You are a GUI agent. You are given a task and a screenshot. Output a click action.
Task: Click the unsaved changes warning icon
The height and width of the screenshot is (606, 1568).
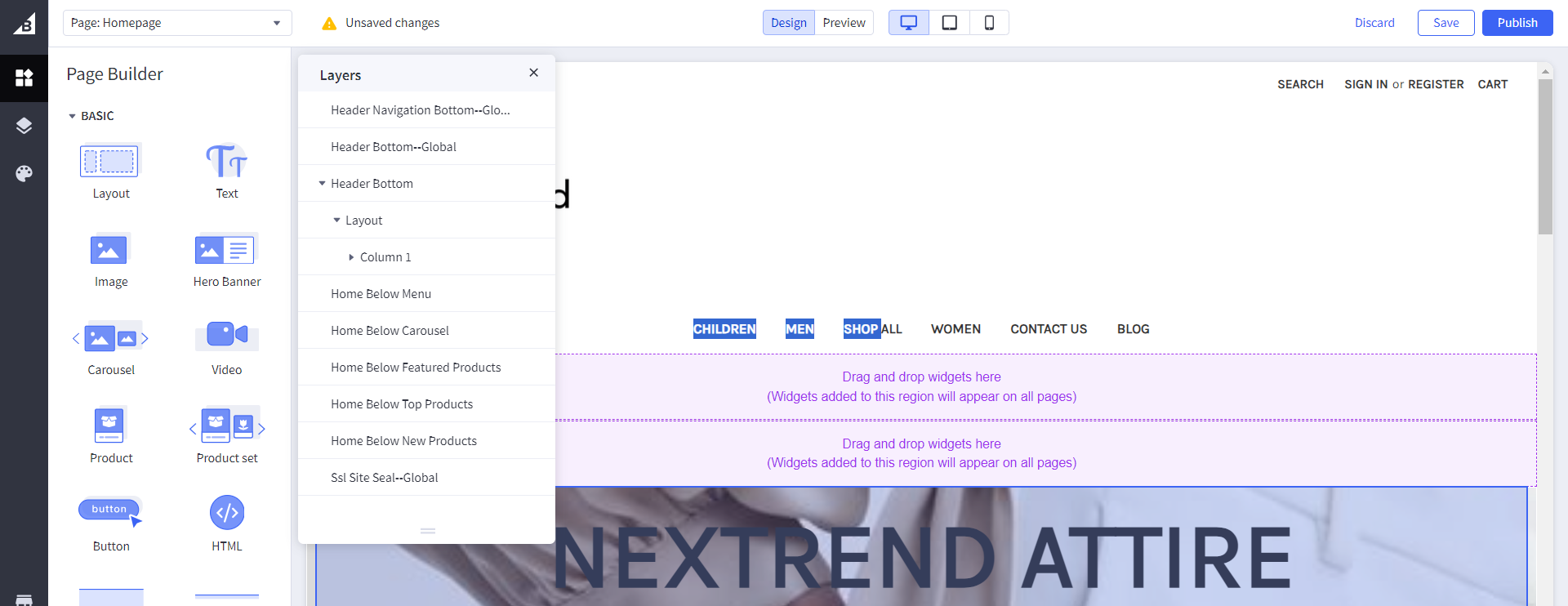coord(329,24)
